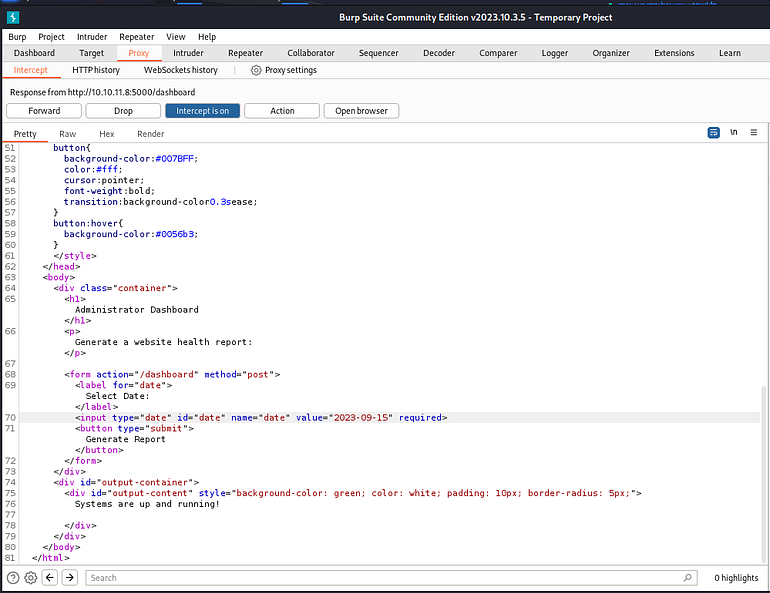Open search settings gear icon
Viewport: 770px width, 593px height.
coord(30,578)
